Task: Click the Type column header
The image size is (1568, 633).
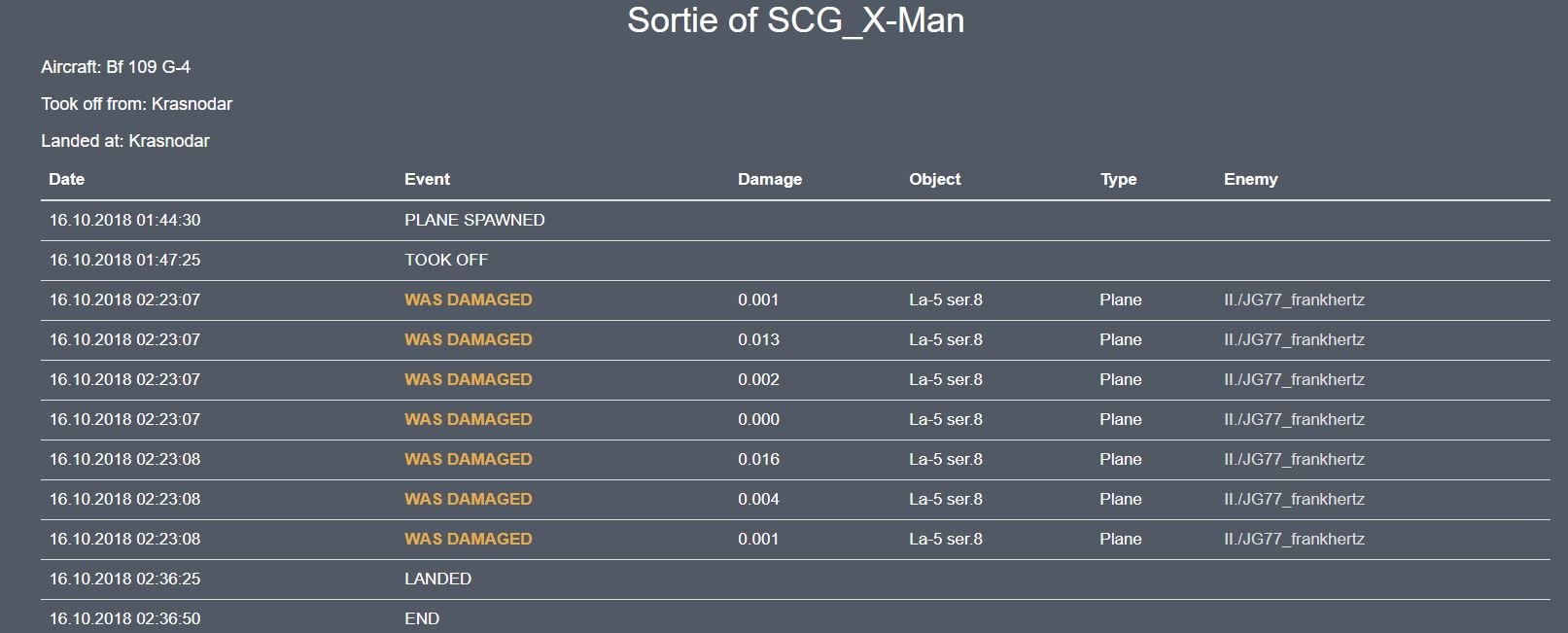Action: [x=1118, y=179]
